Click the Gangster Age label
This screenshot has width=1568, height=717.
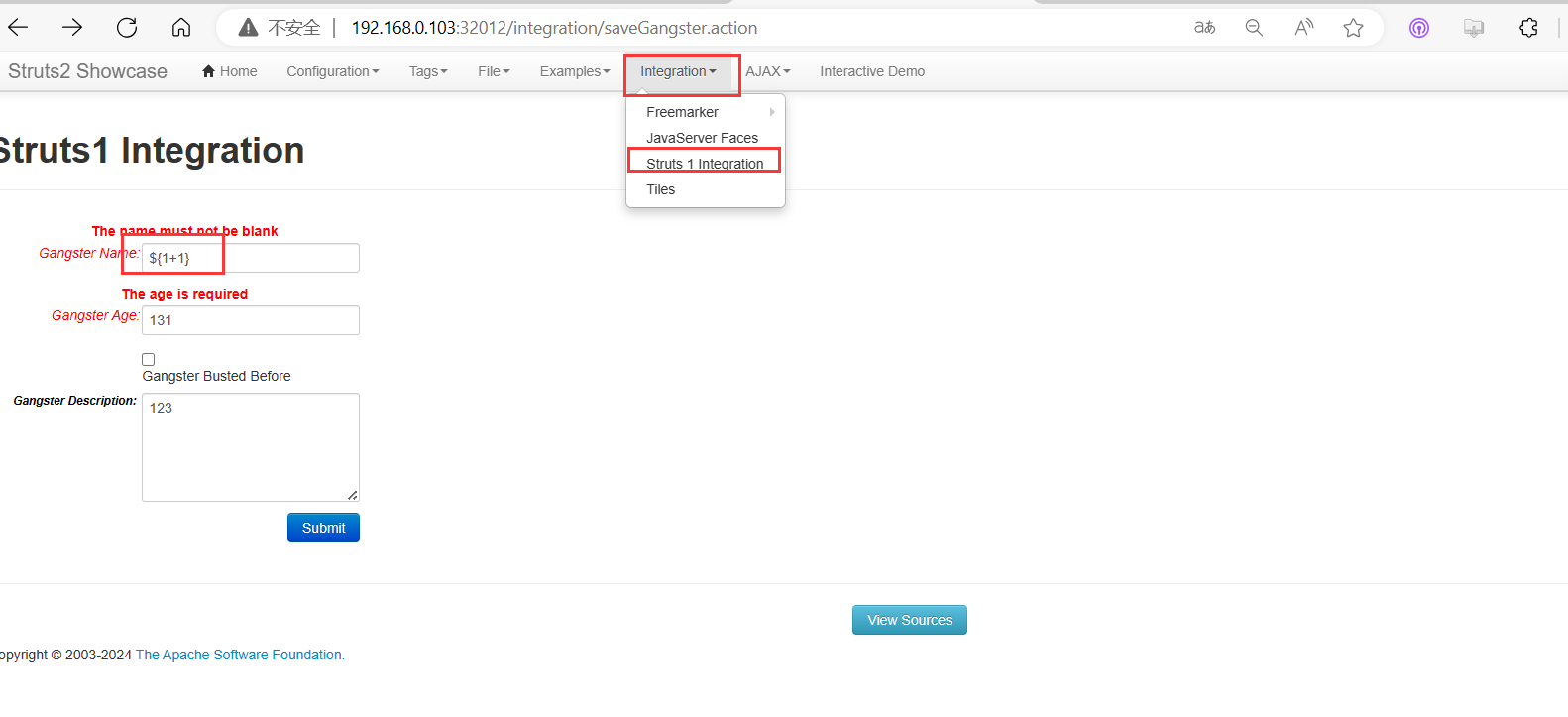95,315
